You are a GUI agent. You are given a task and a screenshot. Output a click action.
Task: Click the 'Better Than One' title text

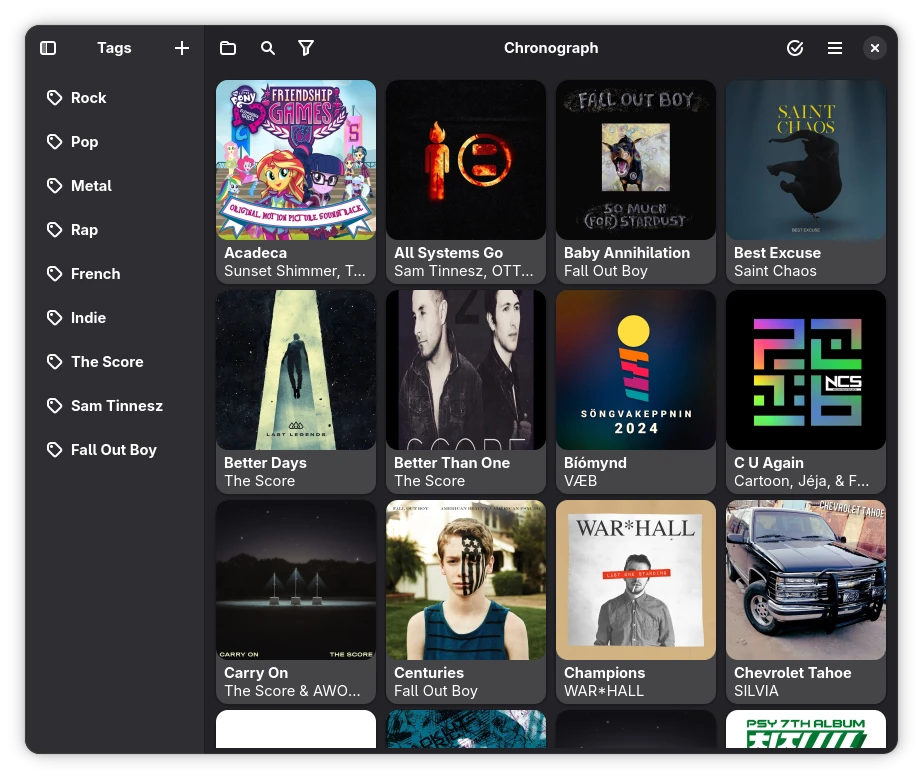[452, 463]
